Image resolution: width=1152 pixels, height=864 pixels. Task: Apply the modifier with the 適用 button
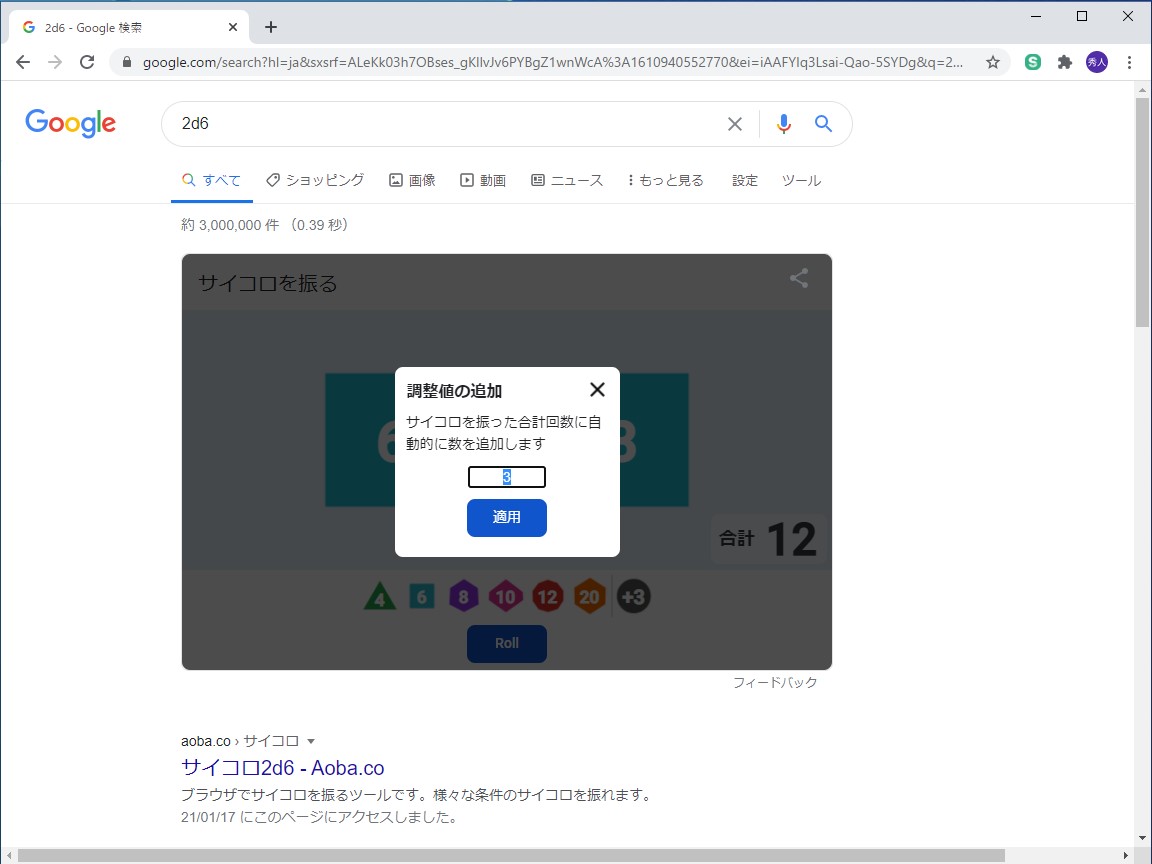click(506, 518)
